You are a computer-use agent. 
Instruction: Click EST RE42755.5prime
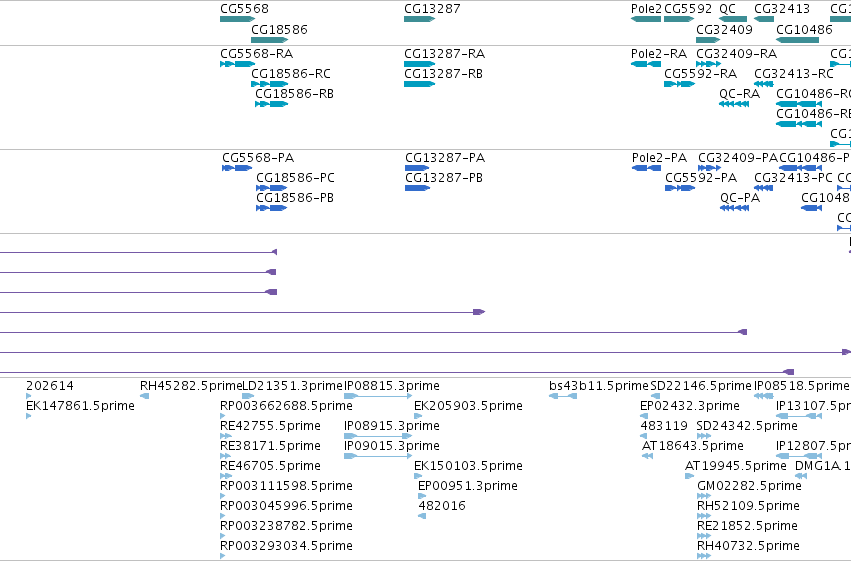[x=270, y=426]
